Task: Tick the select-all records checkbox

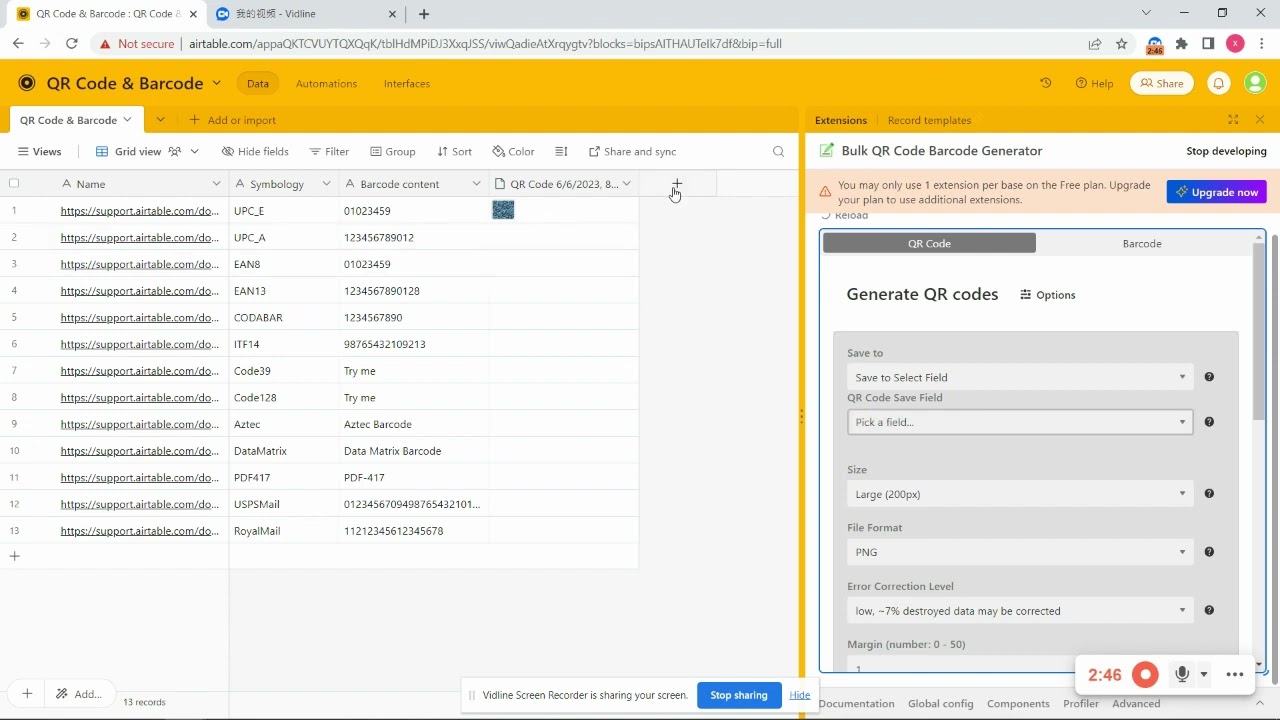Action: tap(14, 184)
